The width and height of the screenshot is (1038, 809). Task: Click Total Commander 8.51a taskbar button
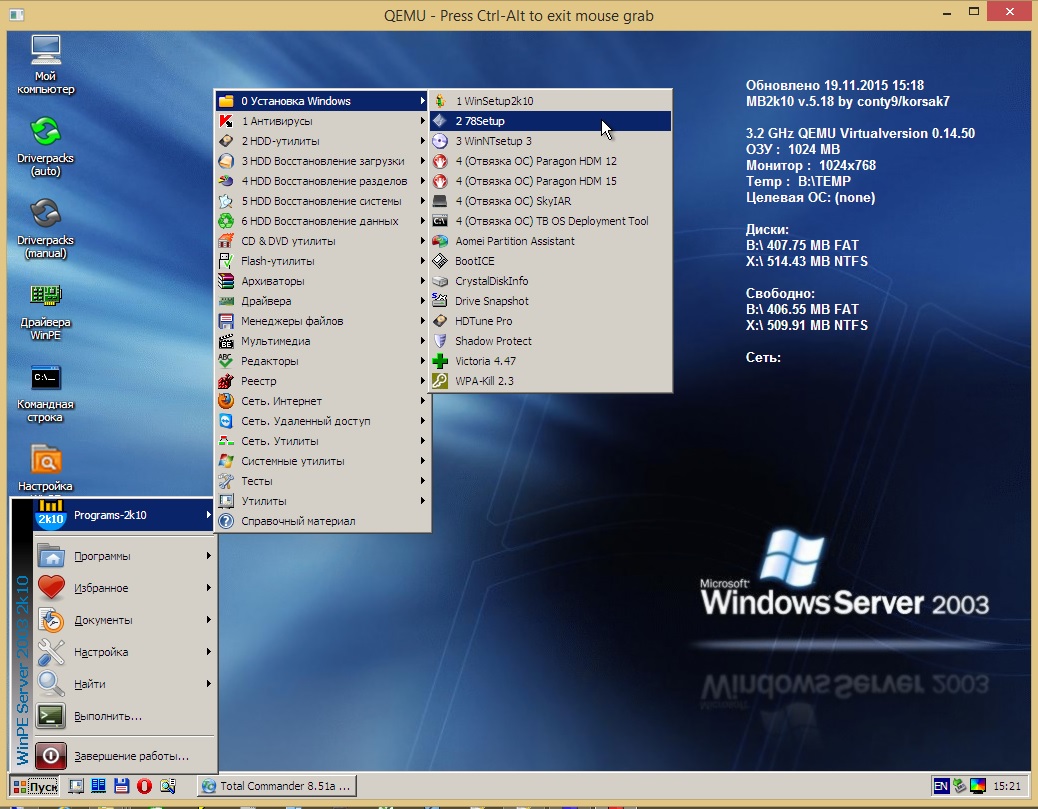pos(277,786)
